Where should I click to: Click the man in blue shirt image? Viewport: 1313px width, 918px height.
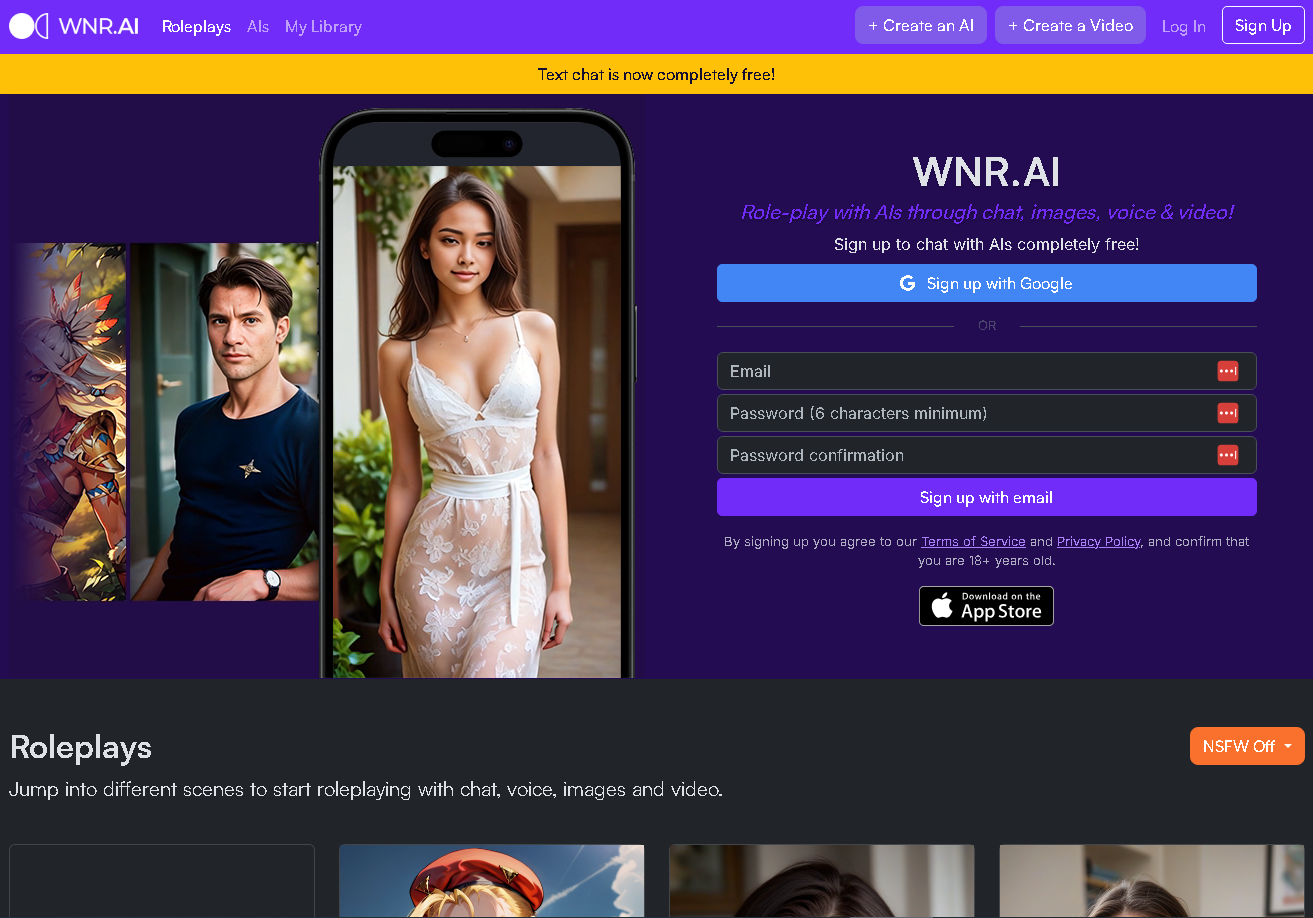tap(224, 420)
